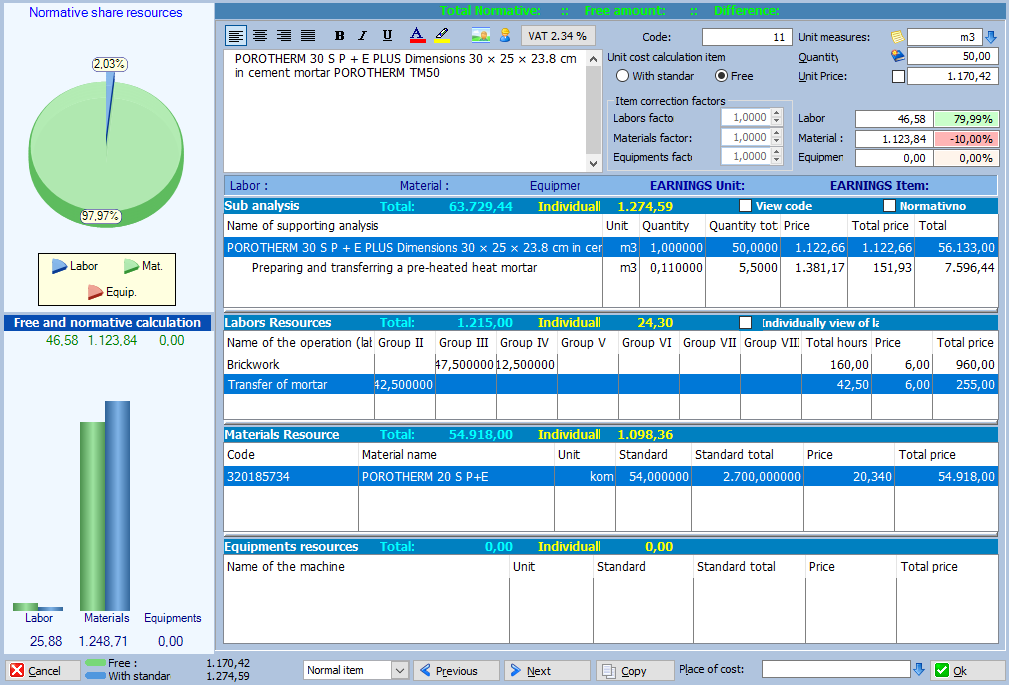Click Name of supporting analysis column header
The width and height of the screenshot is (1009, 685).
pyautogui.click(x=413, y=225)
